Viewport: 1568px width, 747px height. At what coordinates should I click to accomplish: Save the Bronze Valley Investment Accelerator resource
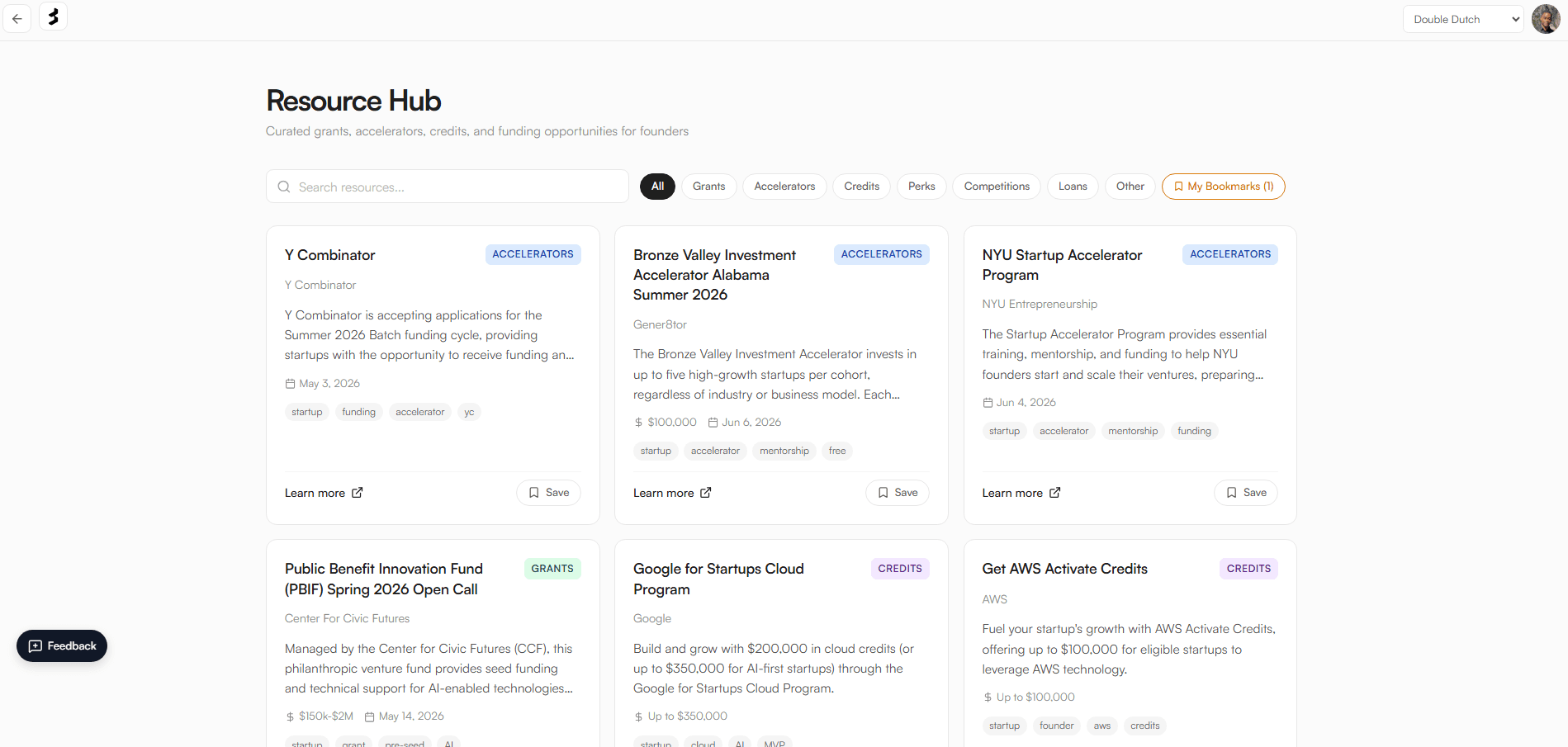[x=897, y=492]
